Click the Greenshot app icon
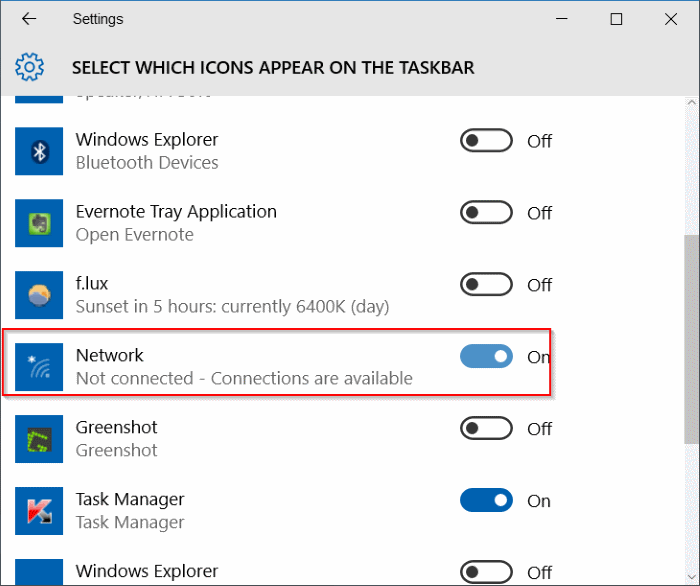The image size is (700, 586). tap(39, 439)
